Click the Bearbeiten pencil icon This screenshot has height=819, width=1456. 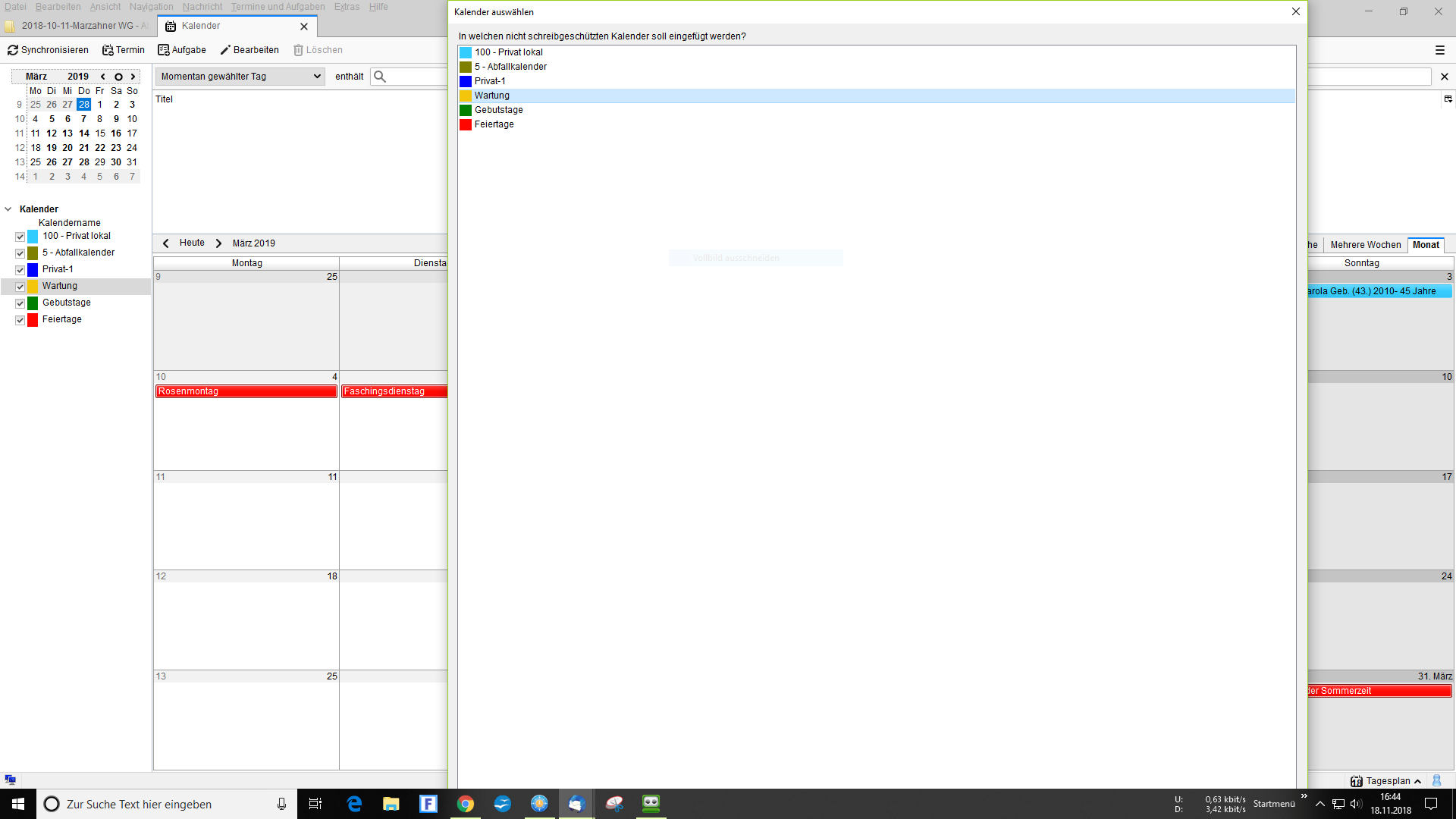click(x=225, y=50)
